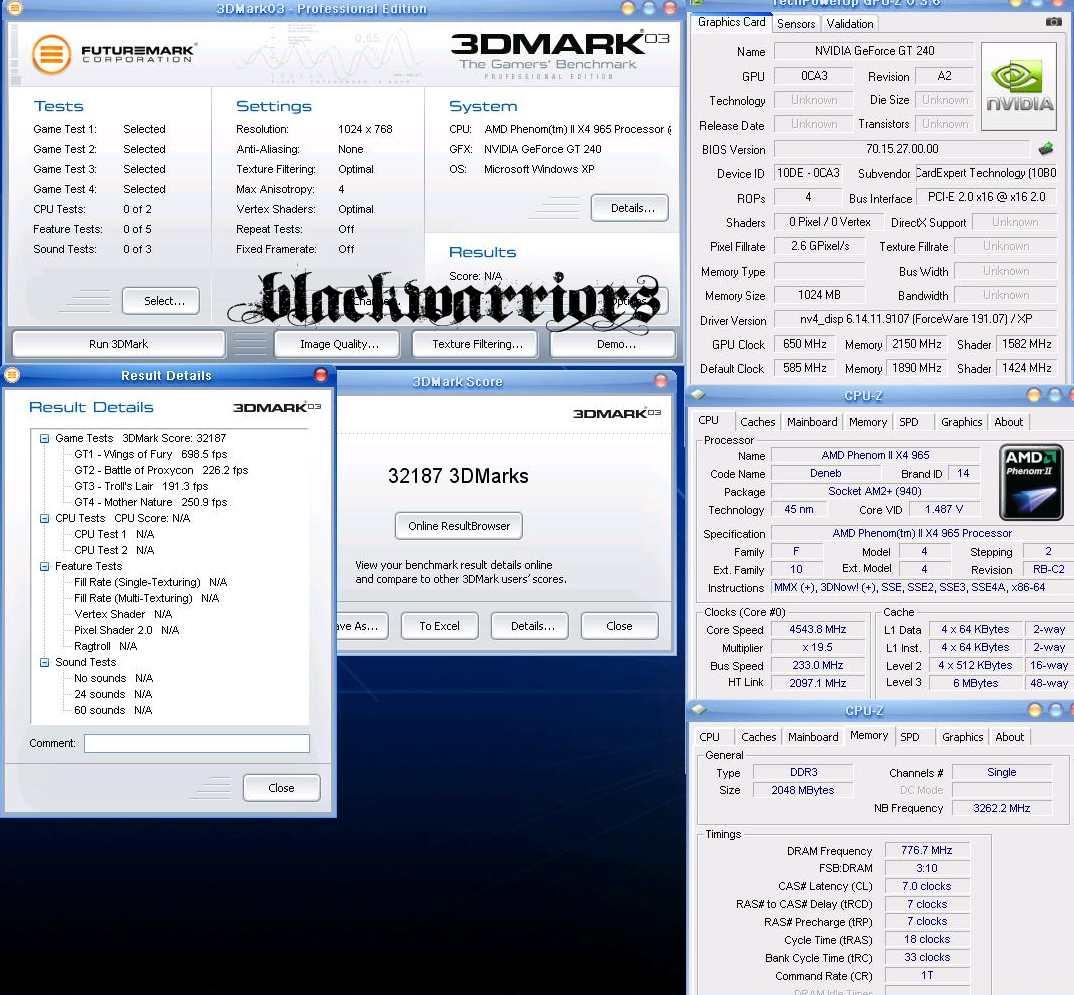Collapse the Feature Tests tree node
The image size is (1074, 995).
[x=45, y=566]
